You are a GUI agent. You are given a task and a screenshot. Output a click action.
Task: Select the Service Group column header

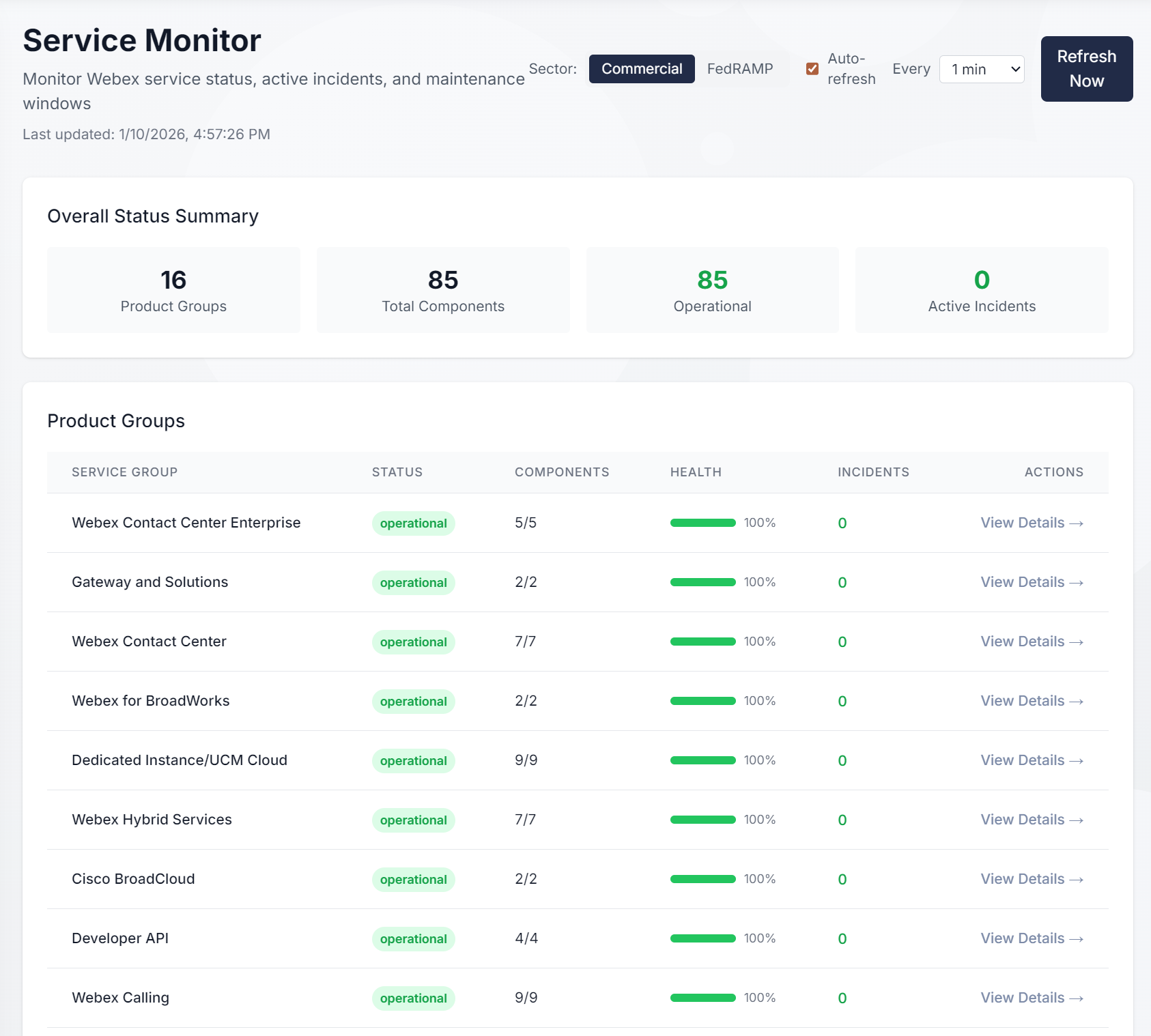124,472
